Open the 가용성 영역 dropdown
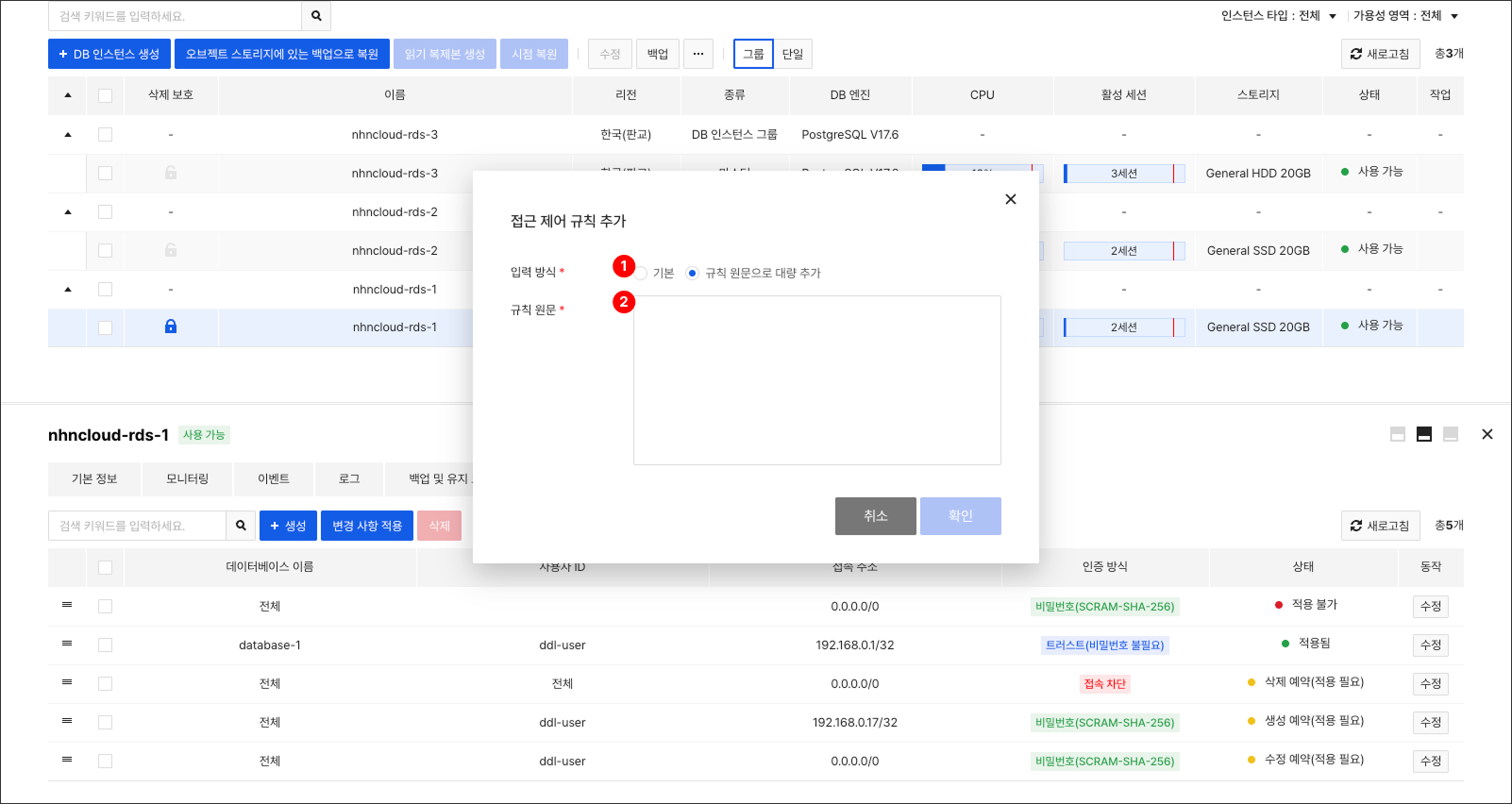The image size is (1512, 804). [1405, 16]
